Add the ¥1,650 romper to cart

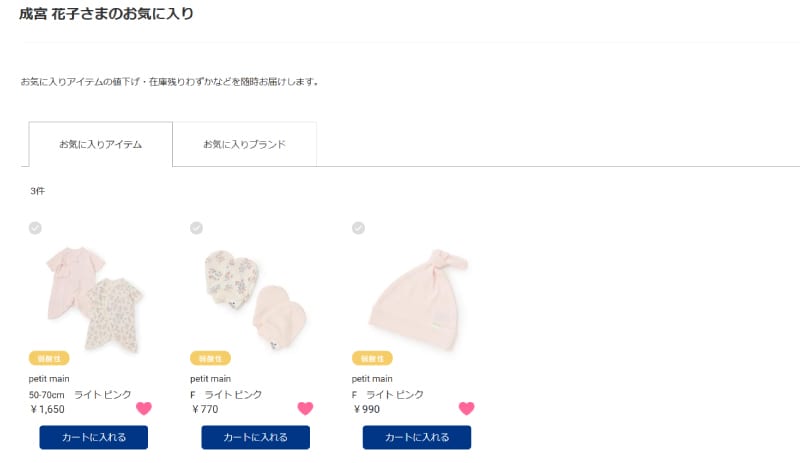94,437
